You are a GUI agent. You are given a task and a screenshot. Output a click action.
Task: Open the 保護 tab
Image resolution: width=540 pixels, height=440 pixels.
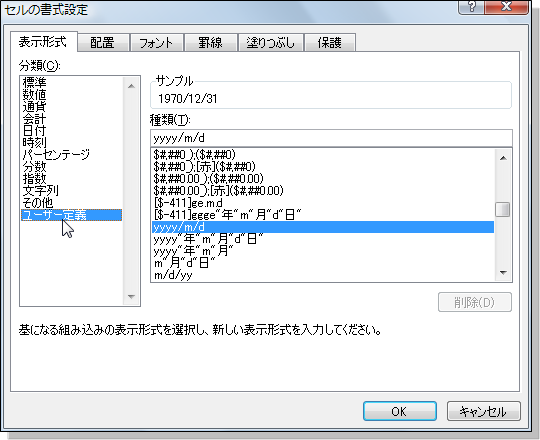330,43
